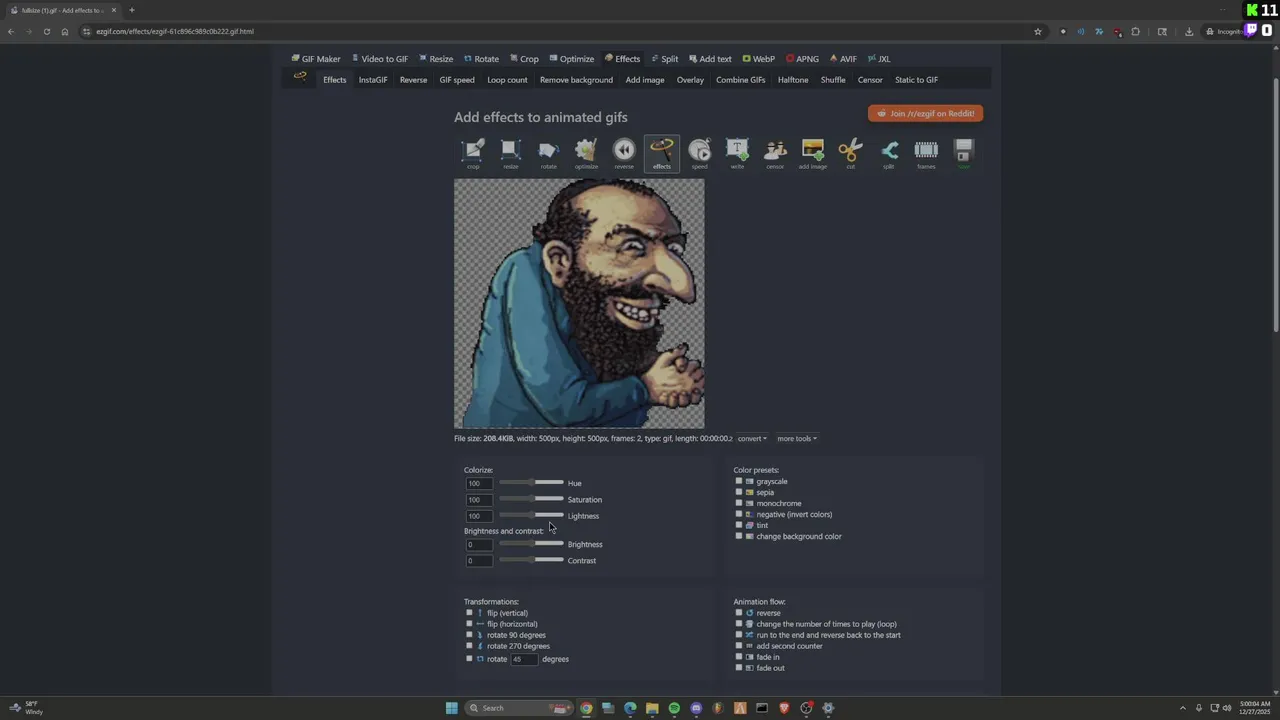Adjust the Saturation slider
Image resolution: width=1280 pixels, height=720 pixels.
pos(531,499)
